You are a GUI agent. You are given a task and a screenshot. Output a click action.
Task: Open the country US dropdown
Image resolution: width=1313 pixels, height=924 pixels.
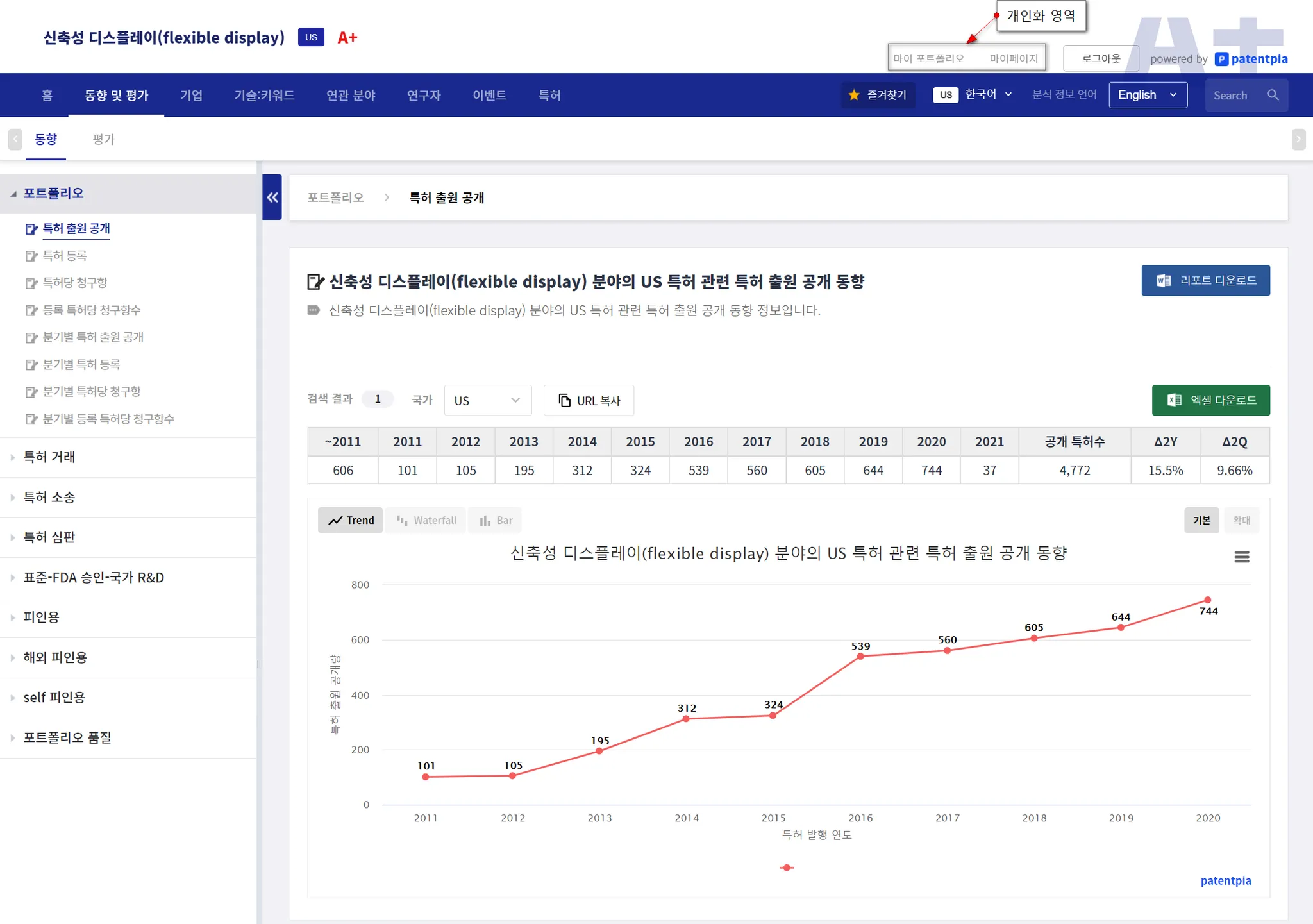pos(487,400)
